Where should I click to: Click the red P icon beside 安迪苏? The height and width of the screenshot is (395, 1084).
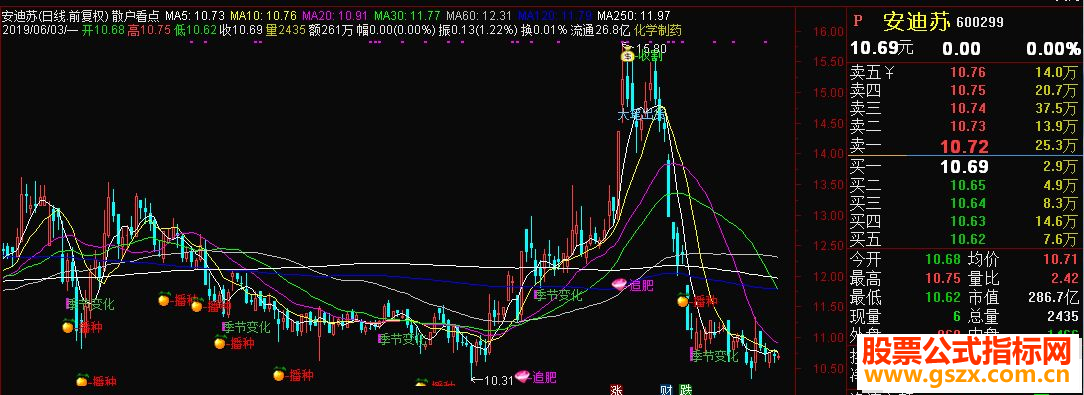click(858, 21)
